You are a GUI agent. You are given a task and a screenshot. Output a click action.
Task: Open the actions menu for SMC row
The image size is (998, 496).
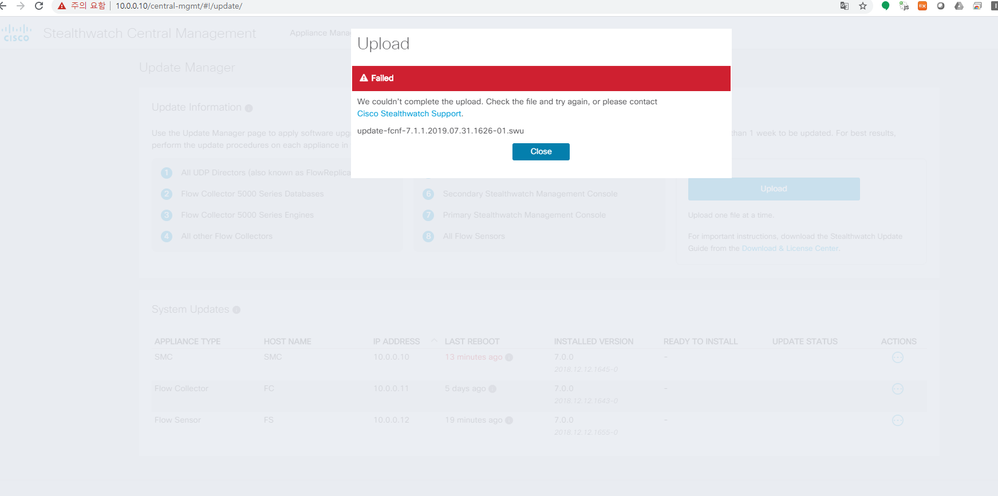point(897,357)
